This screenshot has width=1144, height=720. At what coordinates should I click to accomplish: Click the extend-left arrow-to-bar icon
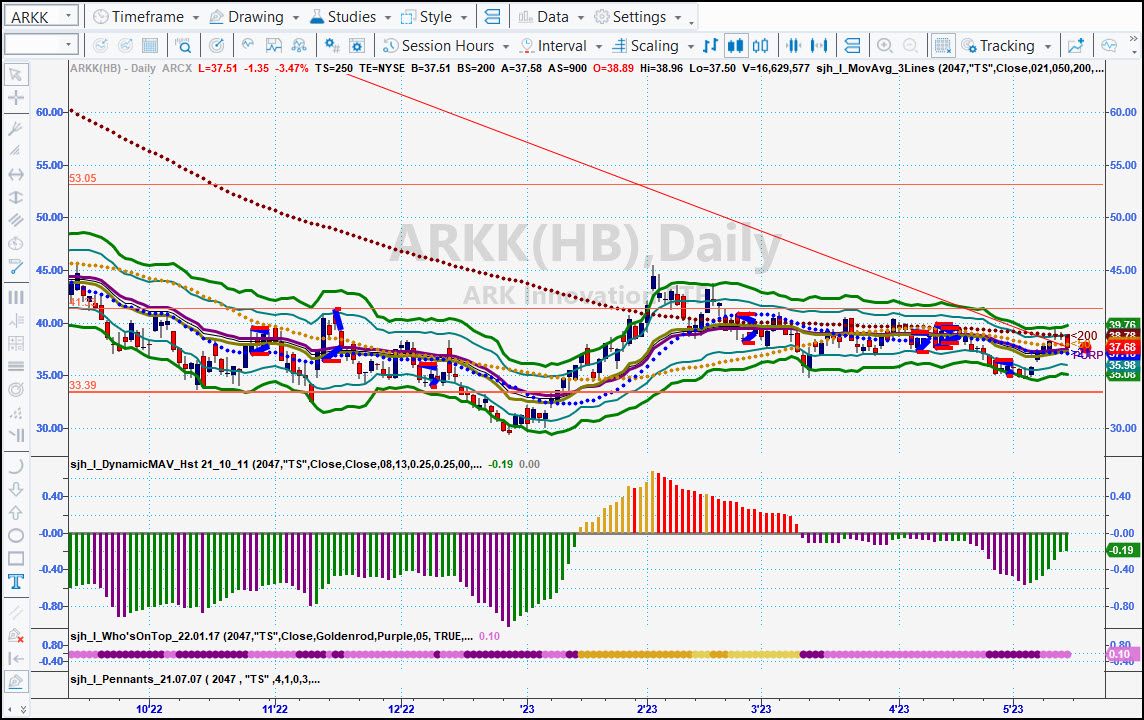15,659
